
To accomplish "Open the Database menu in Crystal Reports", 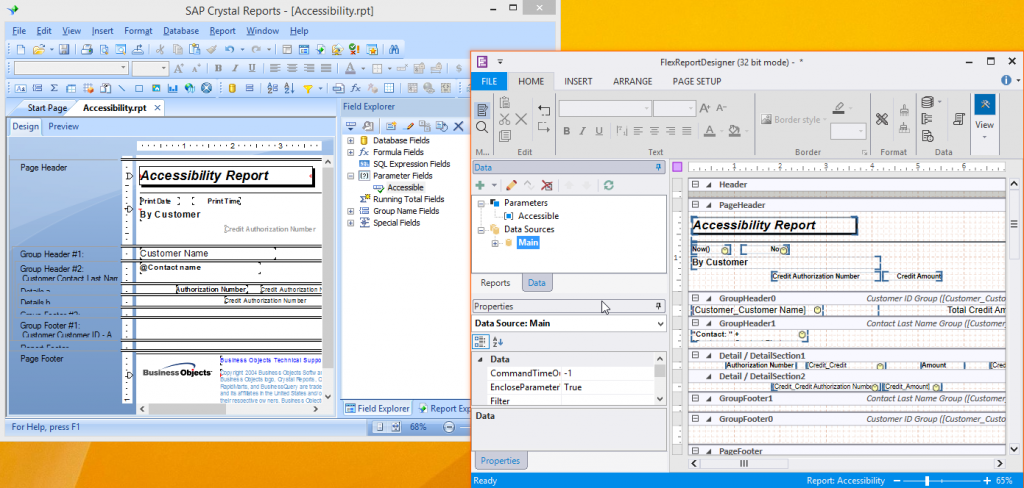I will (181, 31).
